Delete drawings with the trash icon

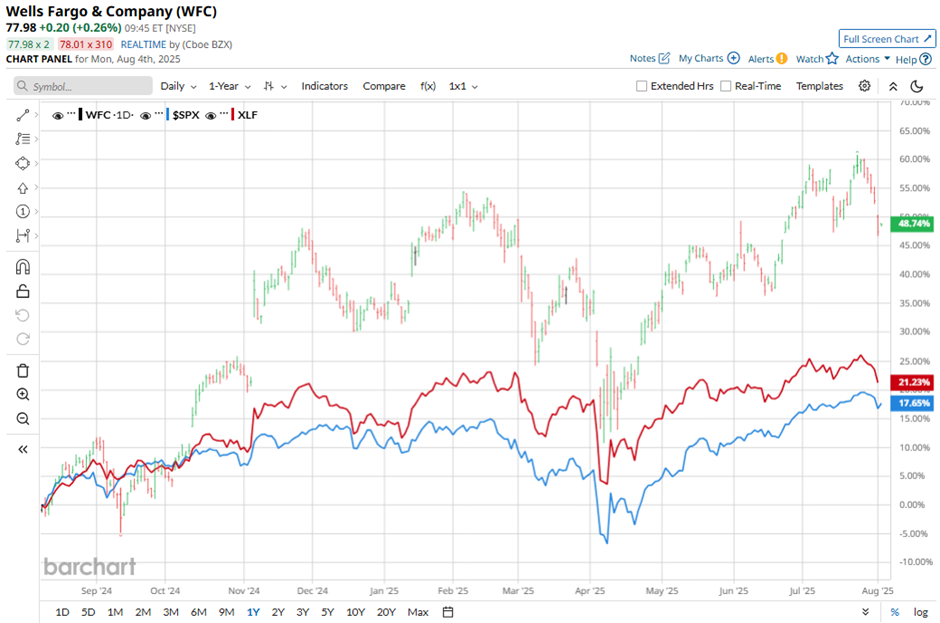click(x=22, y=371)
